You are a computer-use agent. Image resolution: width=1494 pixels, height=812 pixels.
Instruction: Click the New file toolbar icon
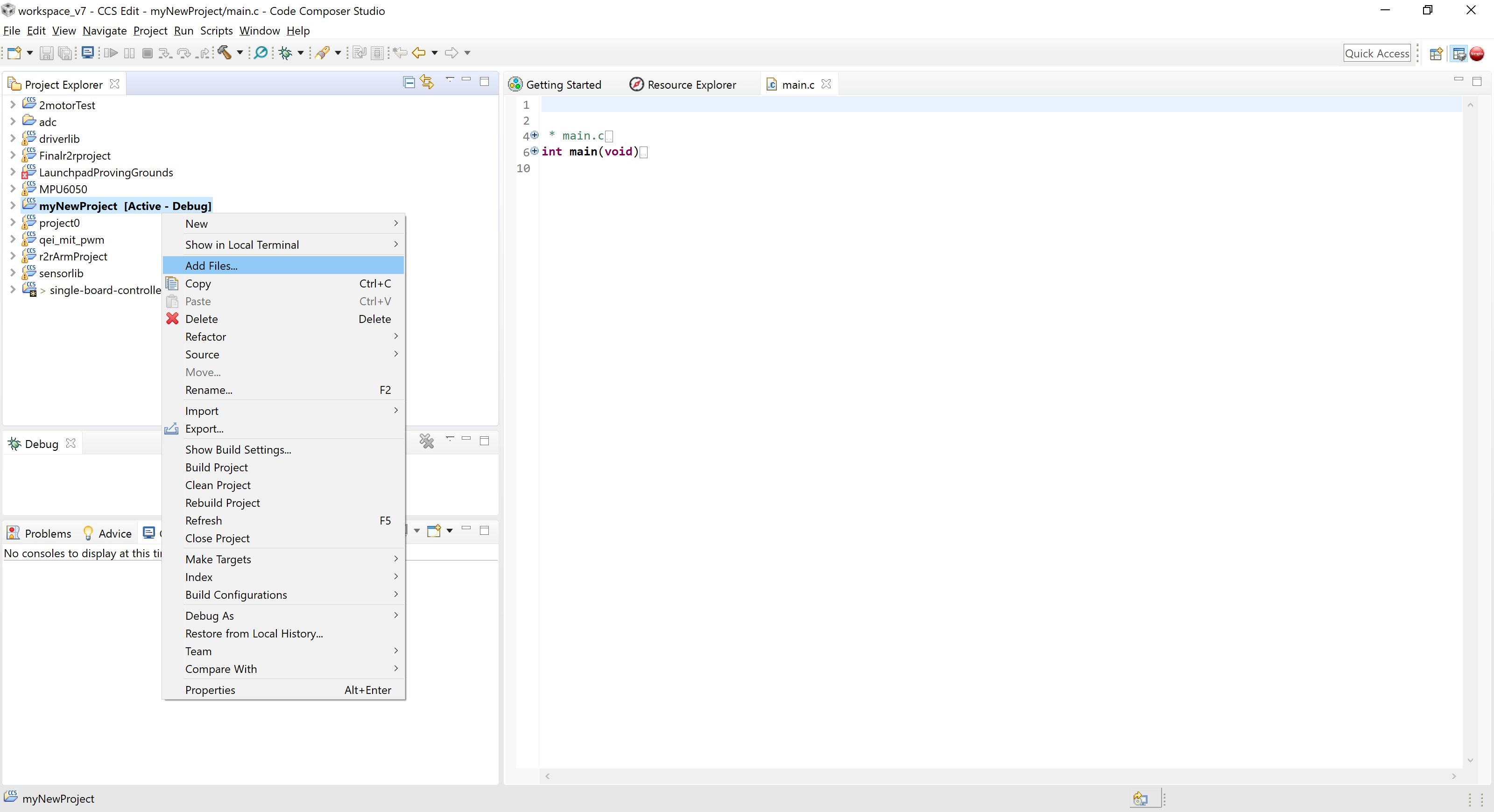(14, 53)
